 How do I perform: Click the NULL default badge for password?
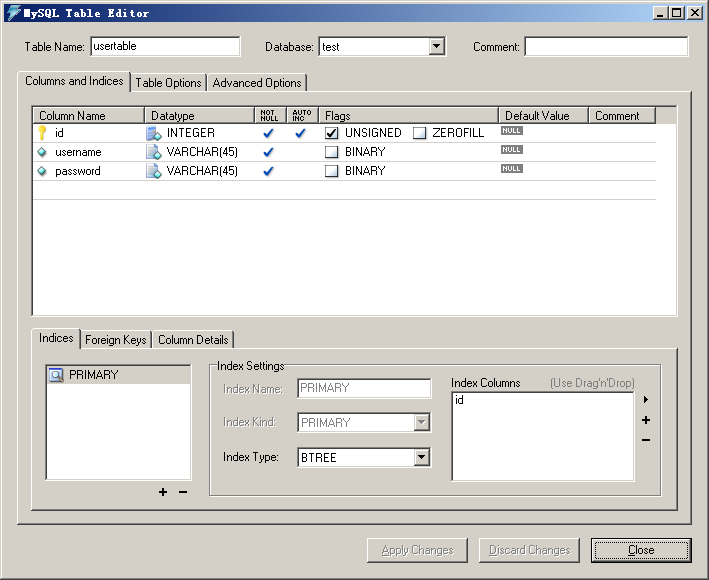(x=511, y=169)
